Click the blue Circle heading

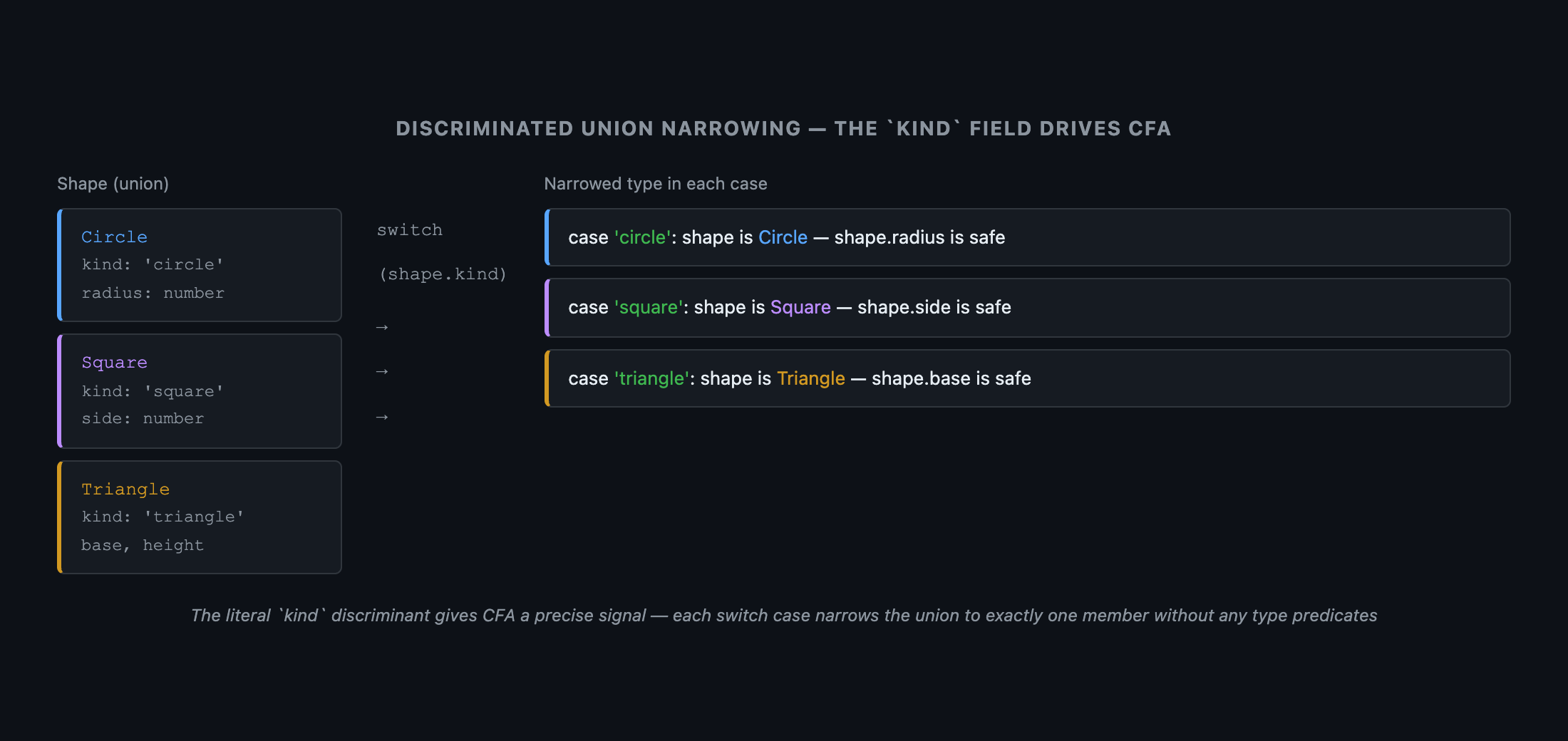tap(114, 237)
